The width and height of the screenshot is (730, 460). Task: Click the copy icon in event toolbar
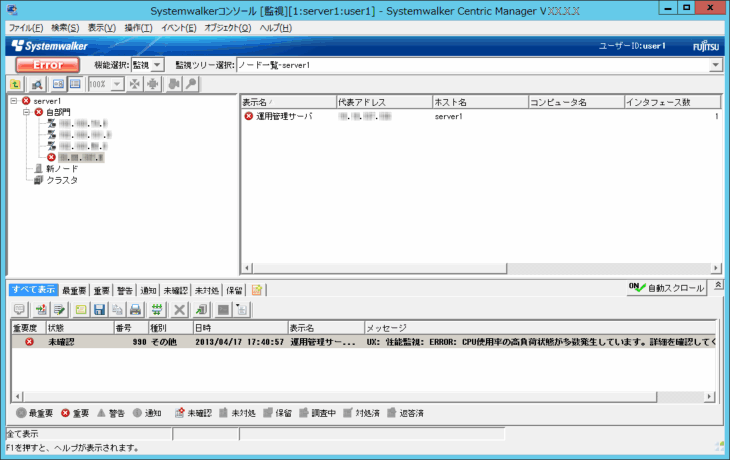click(117, 310)
